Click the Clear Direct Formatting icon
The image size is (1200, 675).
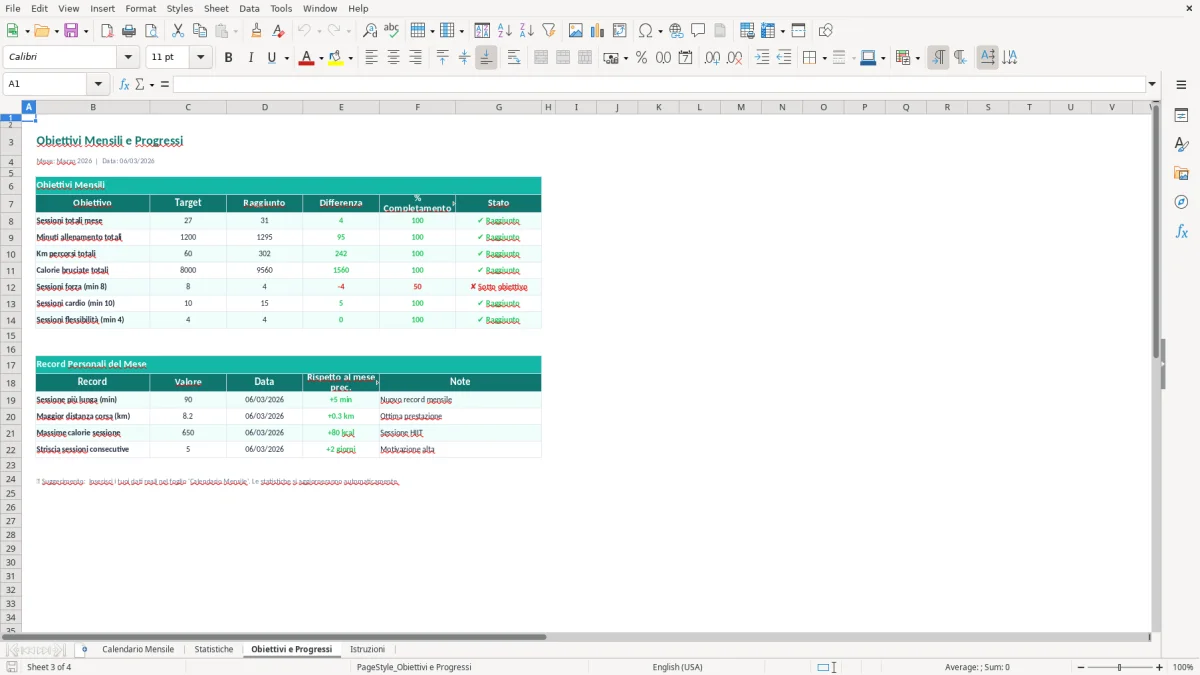279,31
